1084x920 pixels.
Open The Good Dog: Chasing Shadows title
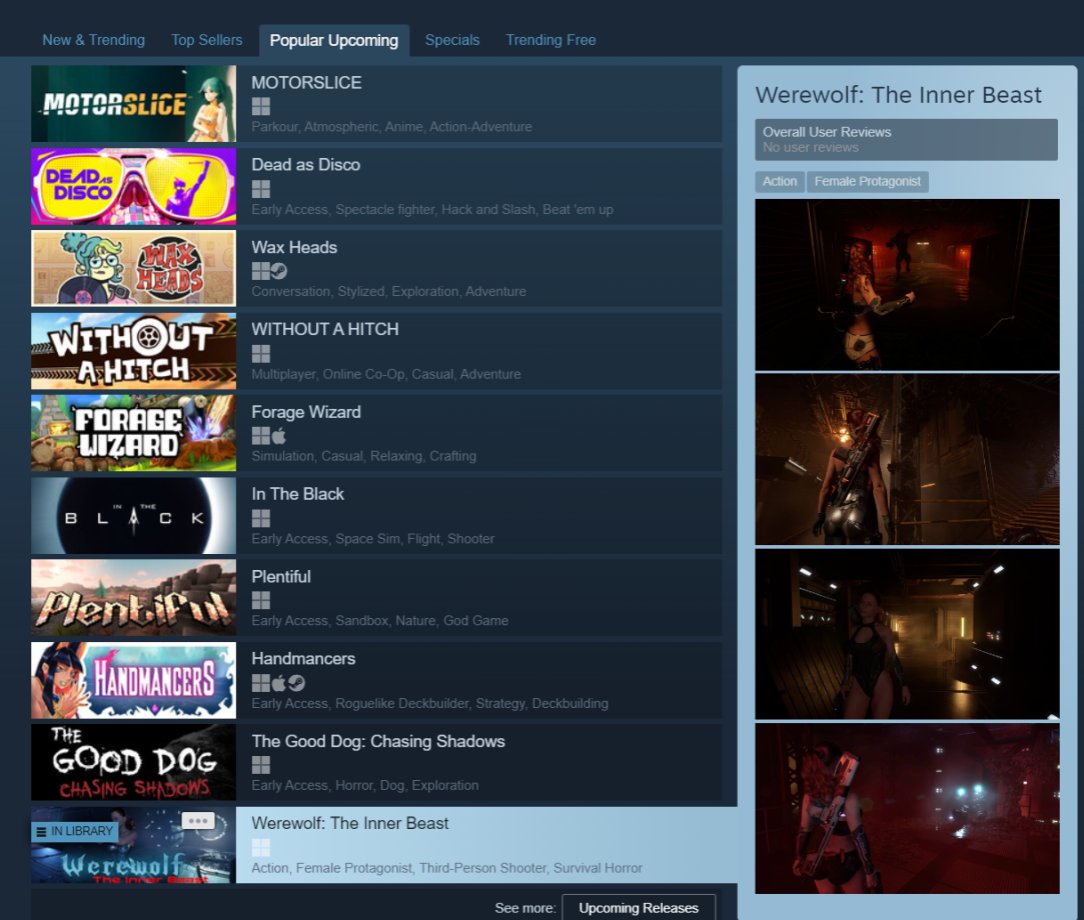[x=378, y=741]
